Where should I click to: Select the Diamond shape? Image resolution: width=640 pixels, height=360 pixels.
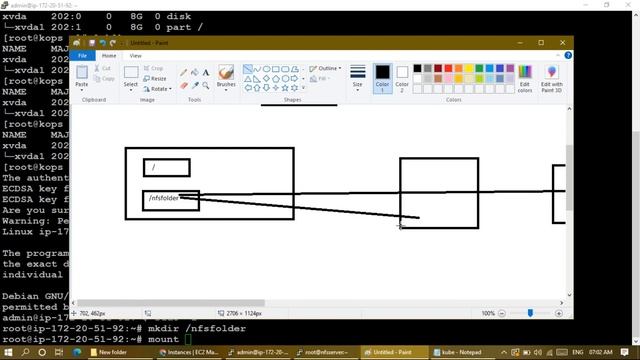click(266, 78)
